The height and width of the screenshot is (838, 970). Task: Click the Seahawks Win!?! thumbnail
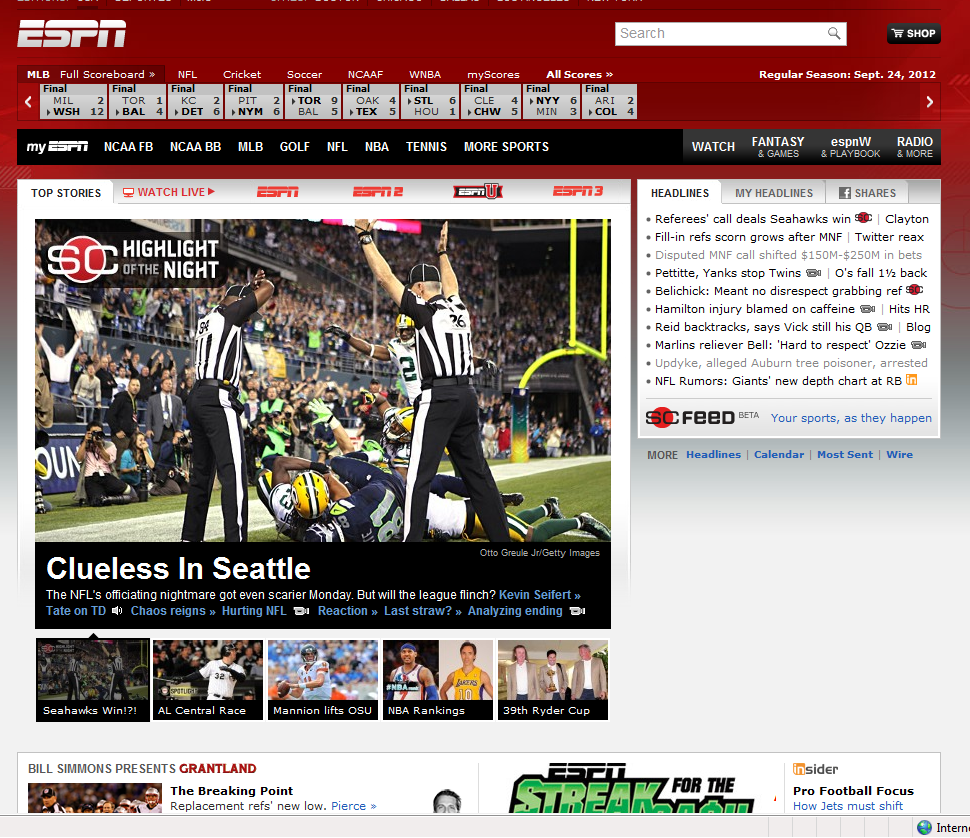click(x=93, y=680)
